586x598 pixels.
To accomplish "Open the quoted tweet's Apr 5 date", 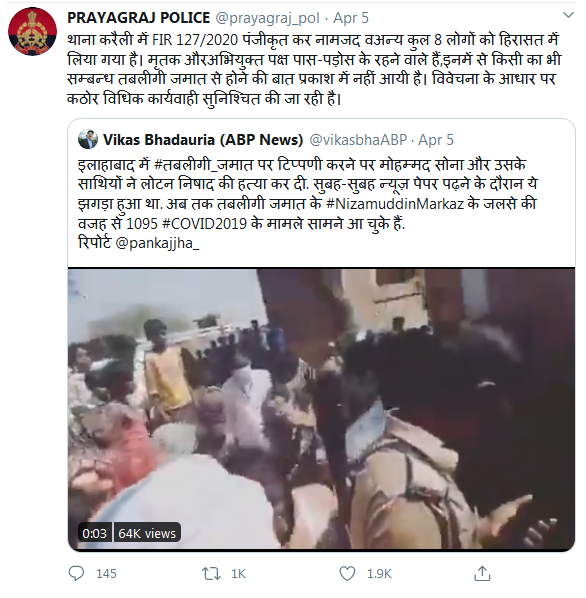I will 436,140.
